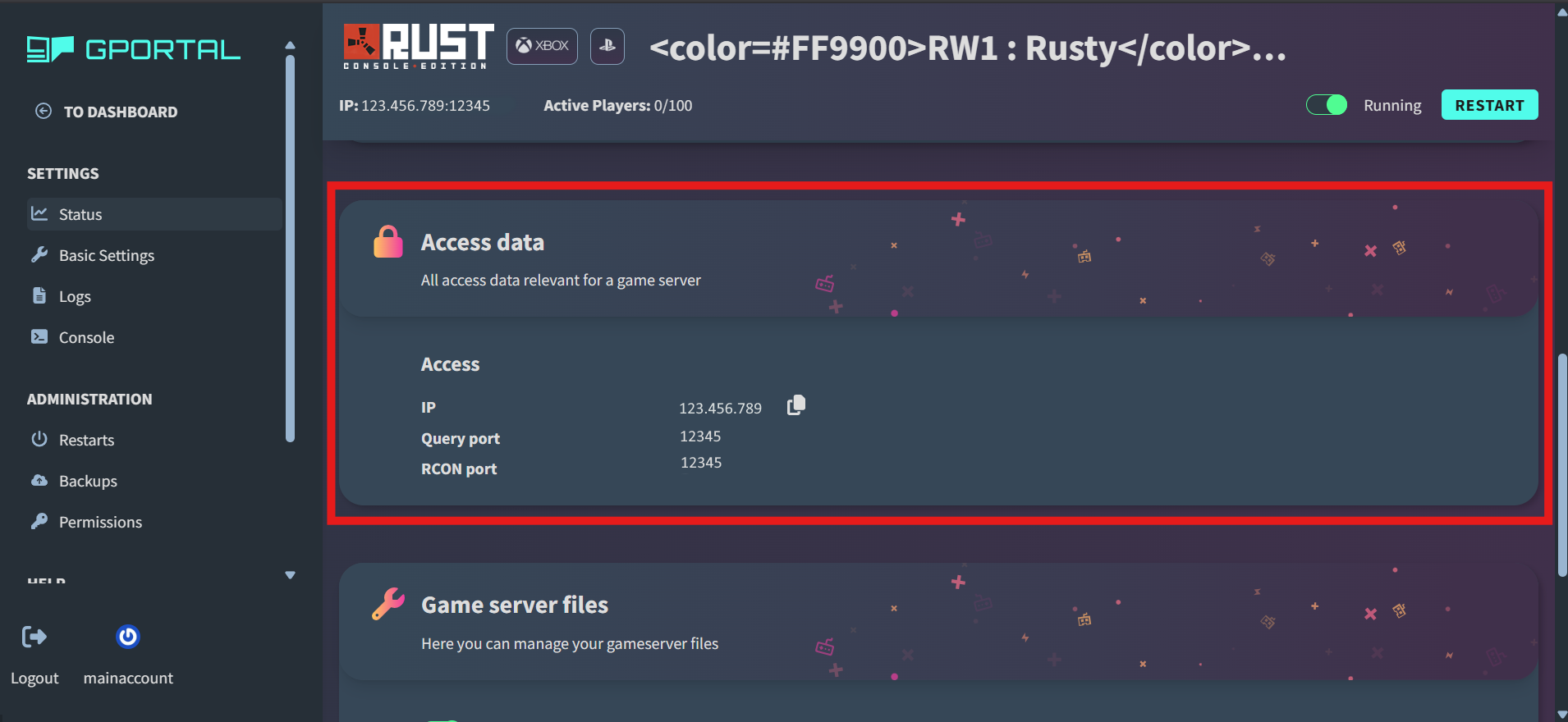Click the IP value 123.456.789
This screenshot has height=722, width=1568.
tap(720, 408)
